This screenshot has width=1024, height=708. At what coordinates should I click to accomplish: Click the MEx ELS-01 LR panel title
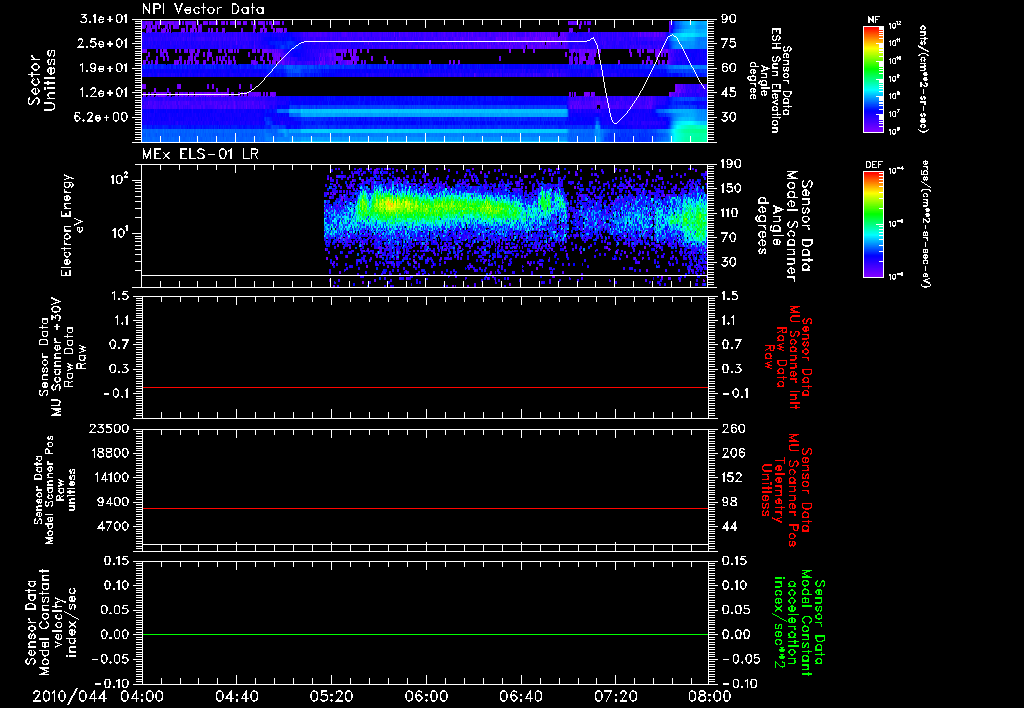[x=198, y=155]
